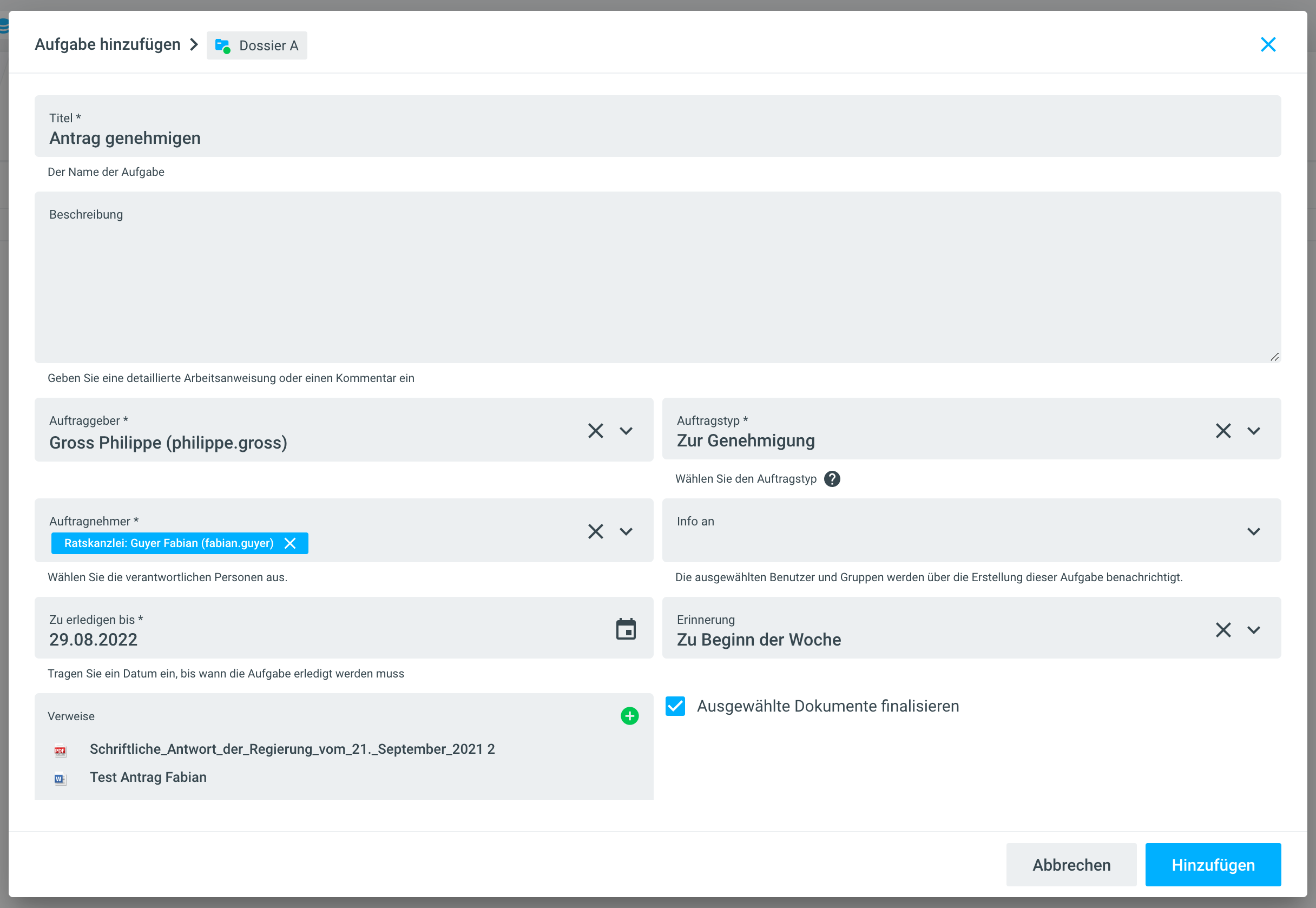Viewport: 1316px width, 908px height.
Task: Open the Auftragstyp dropdown arrow
Action: click(1253, 431)
